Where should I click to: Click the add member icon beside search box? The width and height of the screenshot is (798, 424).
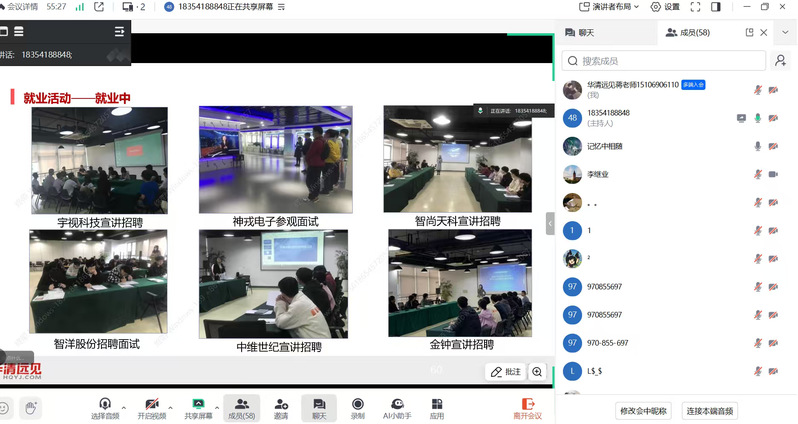780,61
